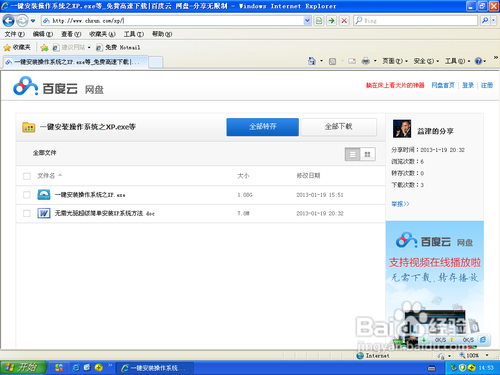Expand the address bar history dropdown
Screen dimensions: 500x375
click(x=307, y=21)
